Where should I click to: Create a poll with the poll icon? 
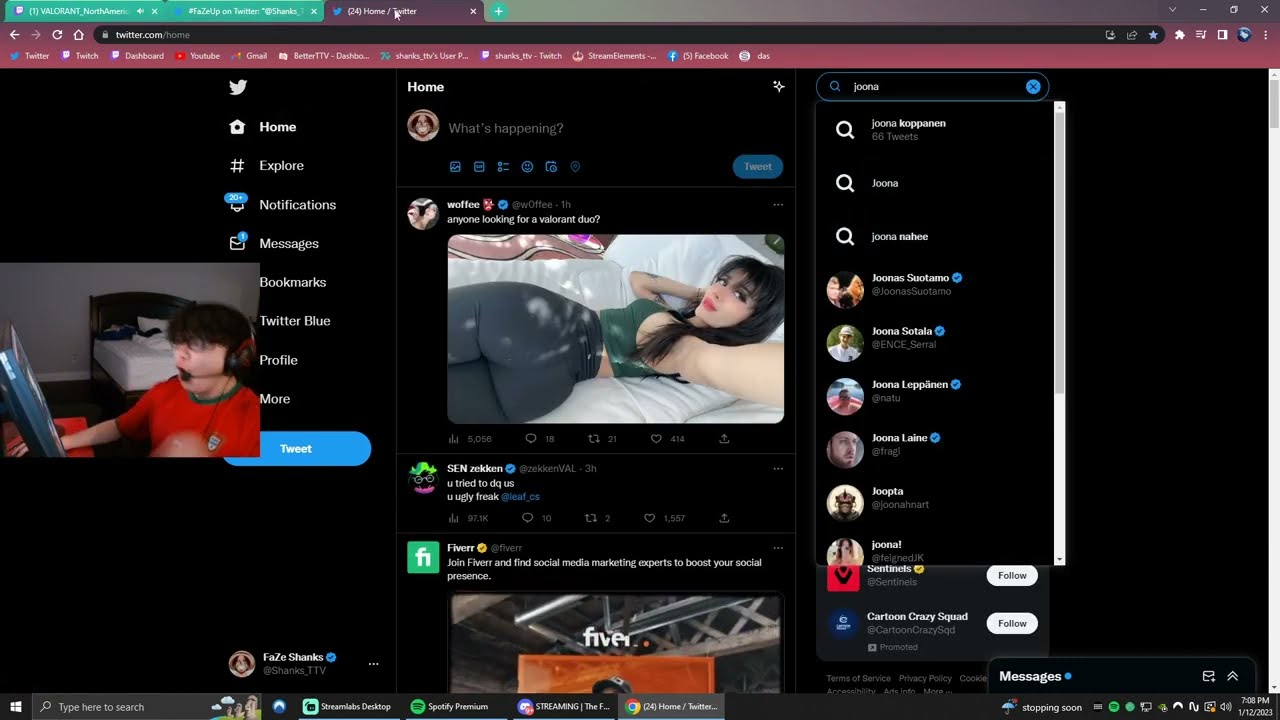(503, 167)
